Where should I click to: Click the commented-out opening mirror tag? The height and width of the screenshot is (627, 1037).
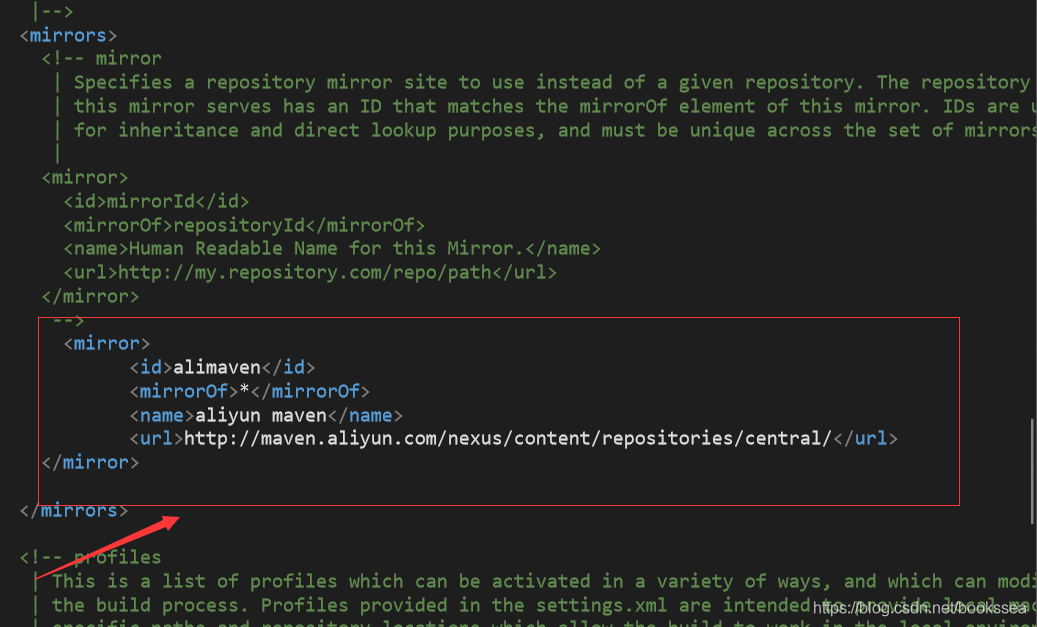click(x=85, y=177)
